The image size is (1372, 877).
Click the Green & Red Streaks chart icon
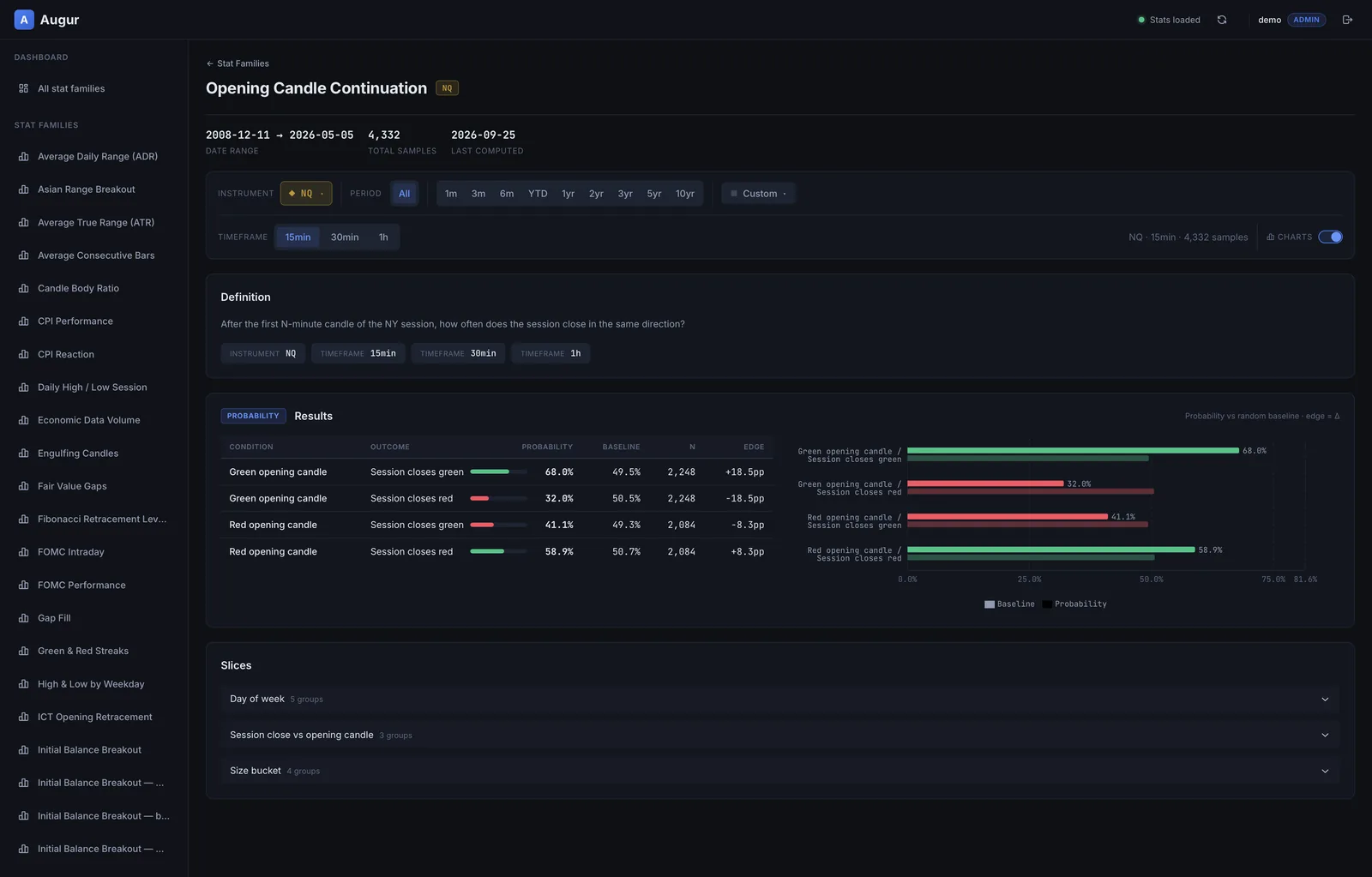(x=24, y=651)
